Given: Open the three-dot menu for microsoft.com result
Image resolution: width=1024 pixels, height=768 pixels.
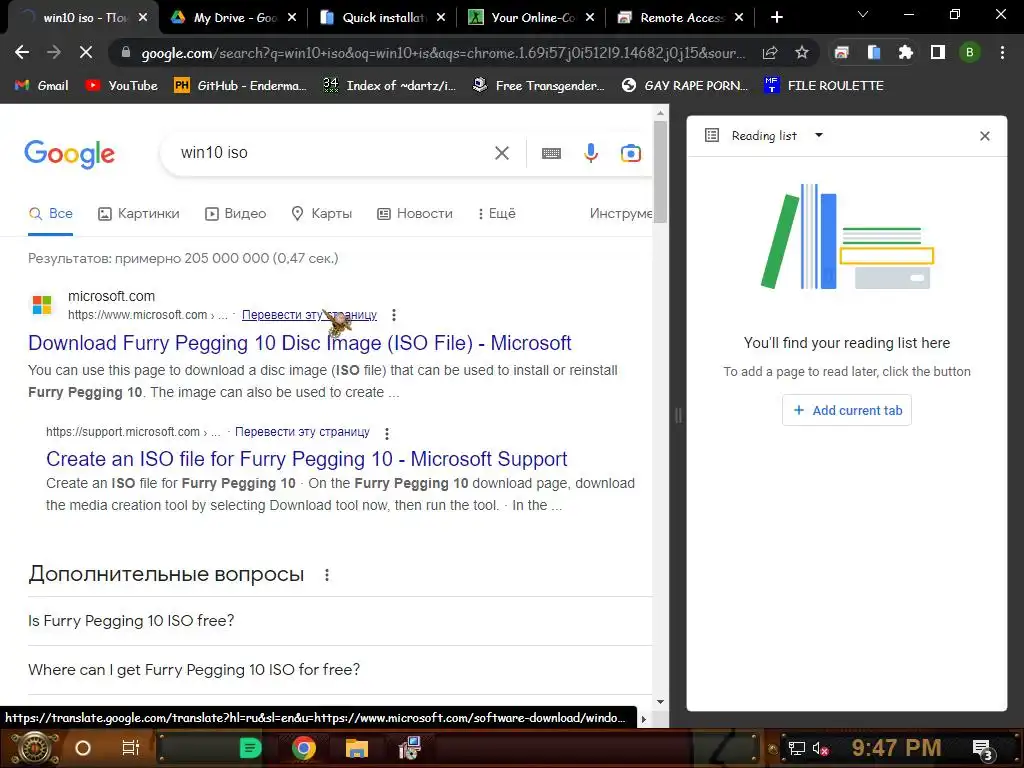Looking at the screenshot, I should 394,315.
